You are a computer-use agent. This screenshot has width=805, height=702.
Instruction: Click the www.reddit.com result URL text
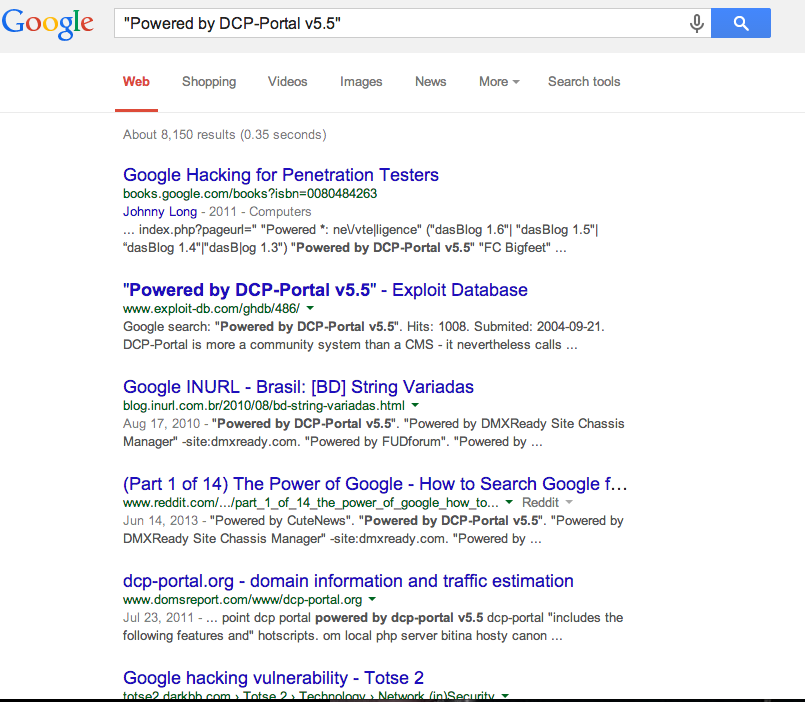311,503
